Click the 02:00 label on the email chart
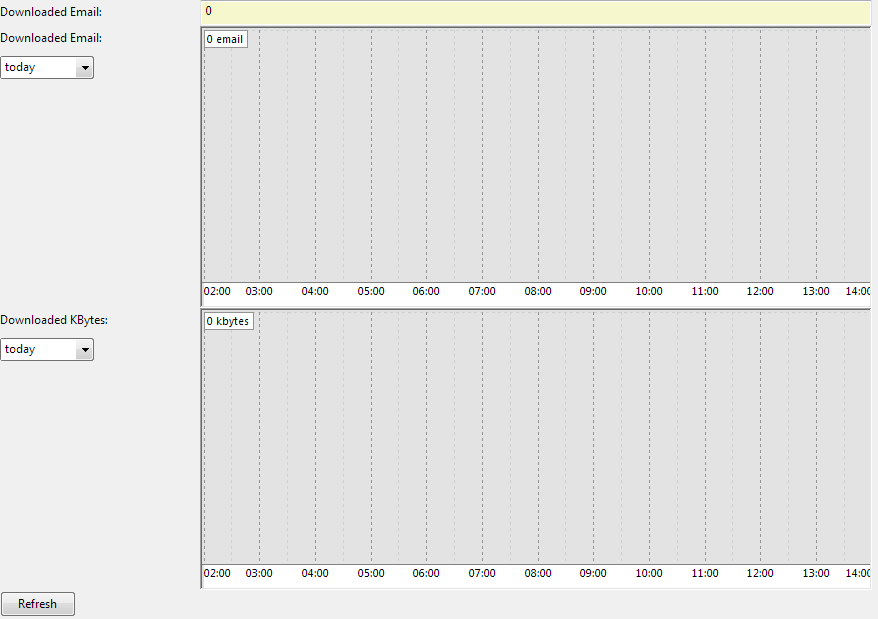Image resolution: width=878 pixels, height=619 pixels. tap(217, 291)
